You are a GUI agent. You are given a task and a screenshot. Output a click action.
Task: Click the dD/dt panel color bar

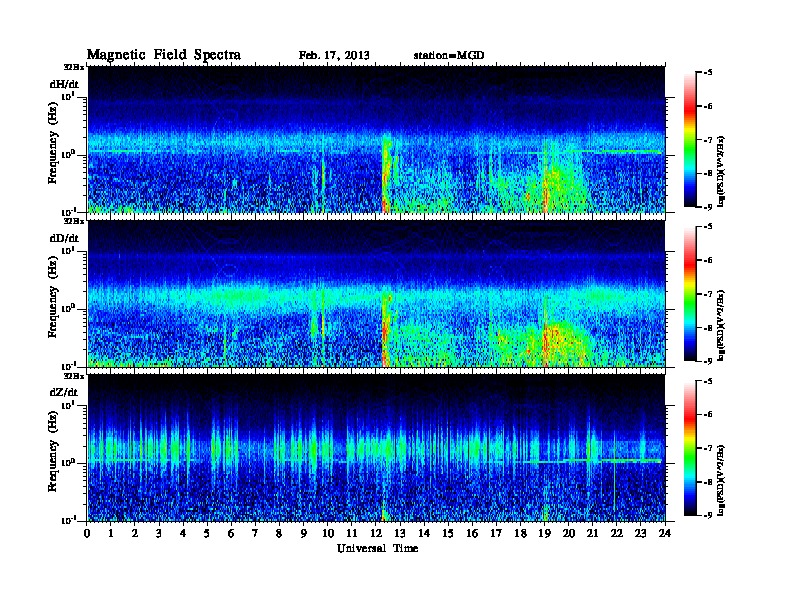click(690, 294)
